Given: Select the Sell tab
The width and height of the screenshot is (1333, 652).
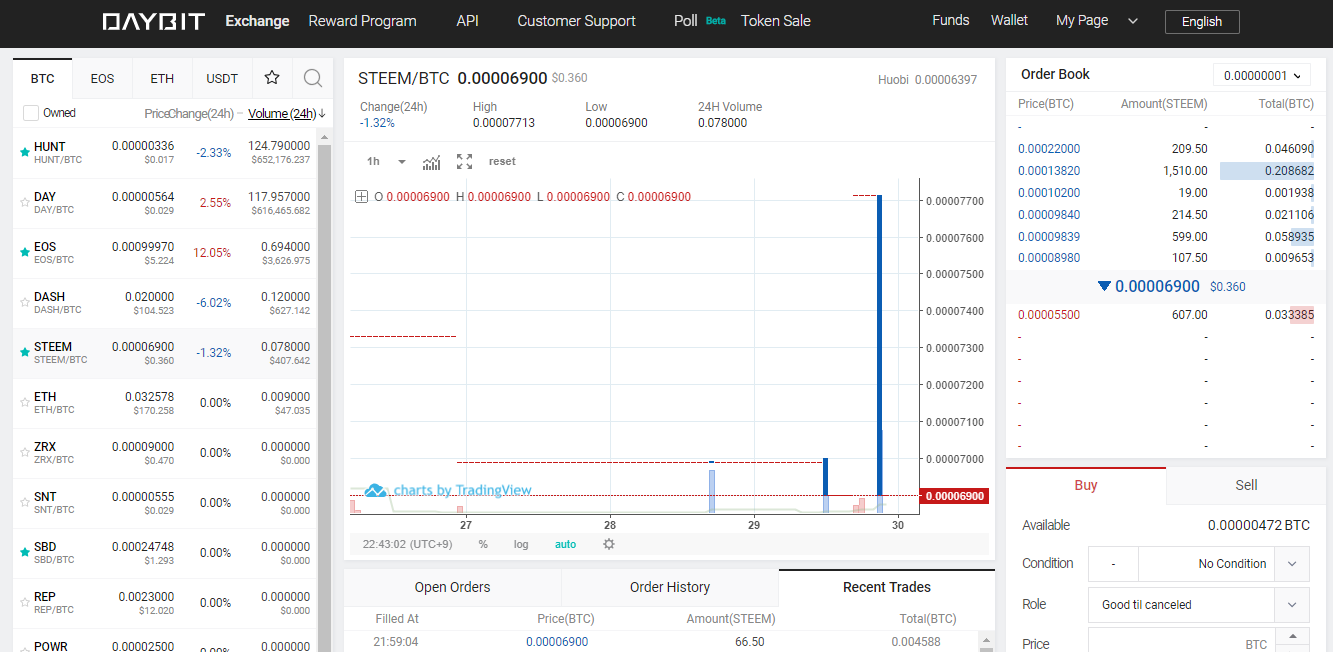Looking at the screenshot, I should pos(1246,485).
